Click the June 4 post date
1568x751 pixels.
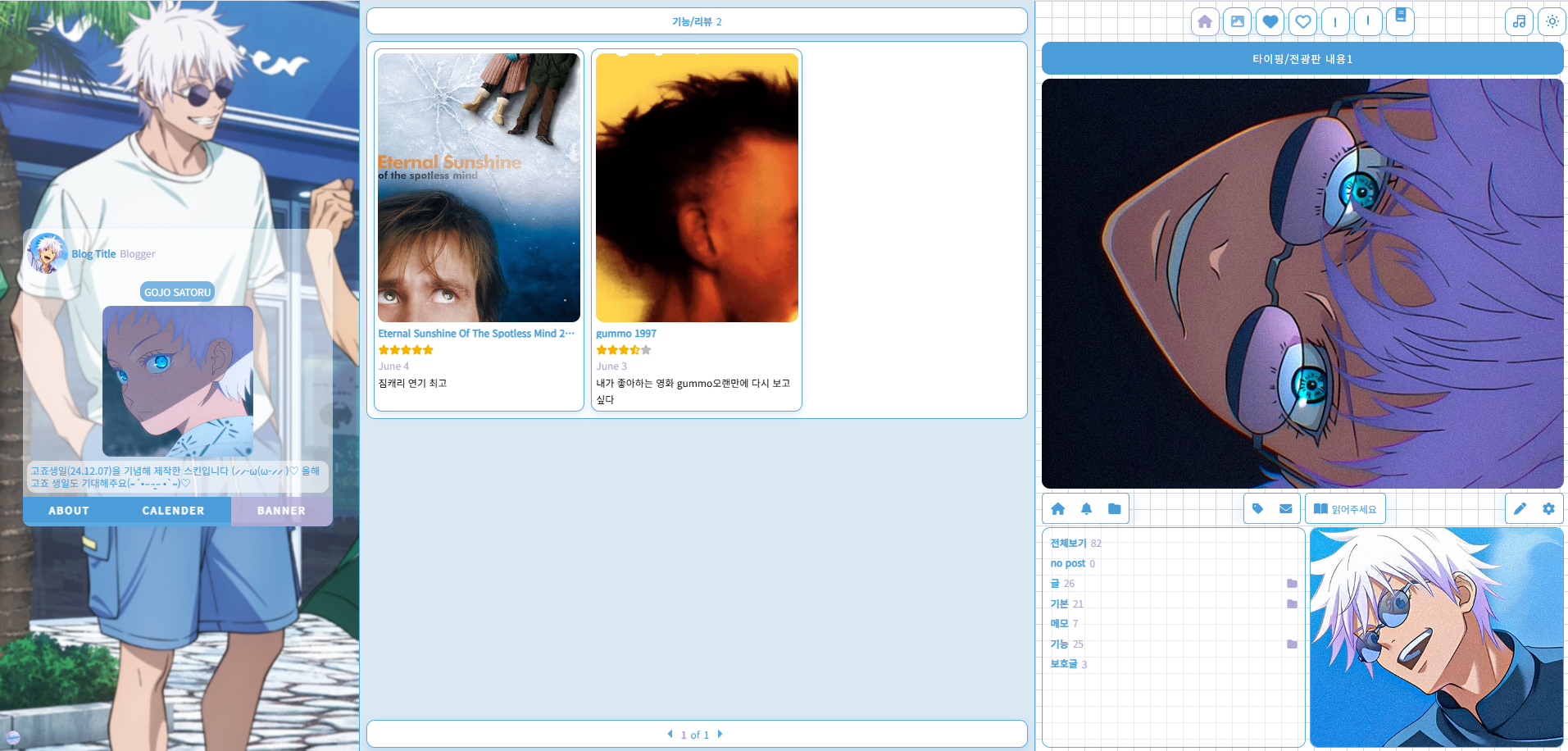coord(393,366)
